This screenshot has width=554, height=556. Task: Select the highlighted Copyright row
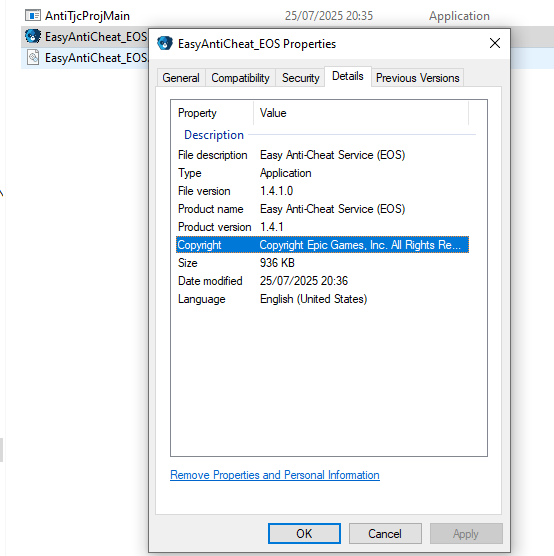point(322,245)
